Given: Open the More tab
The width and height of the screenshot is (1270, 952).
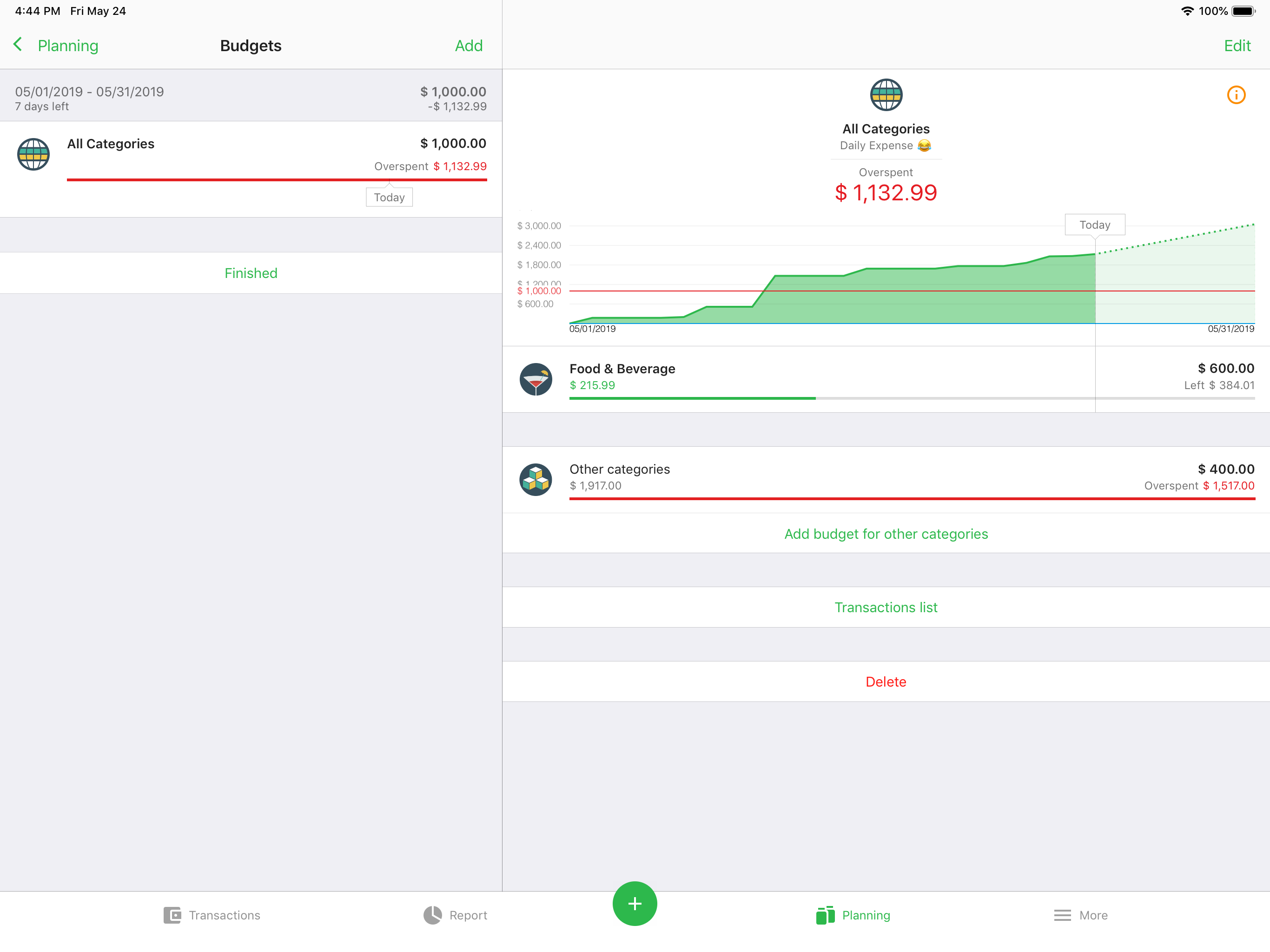Looking at the screenshot, I should click(1080, 915).
